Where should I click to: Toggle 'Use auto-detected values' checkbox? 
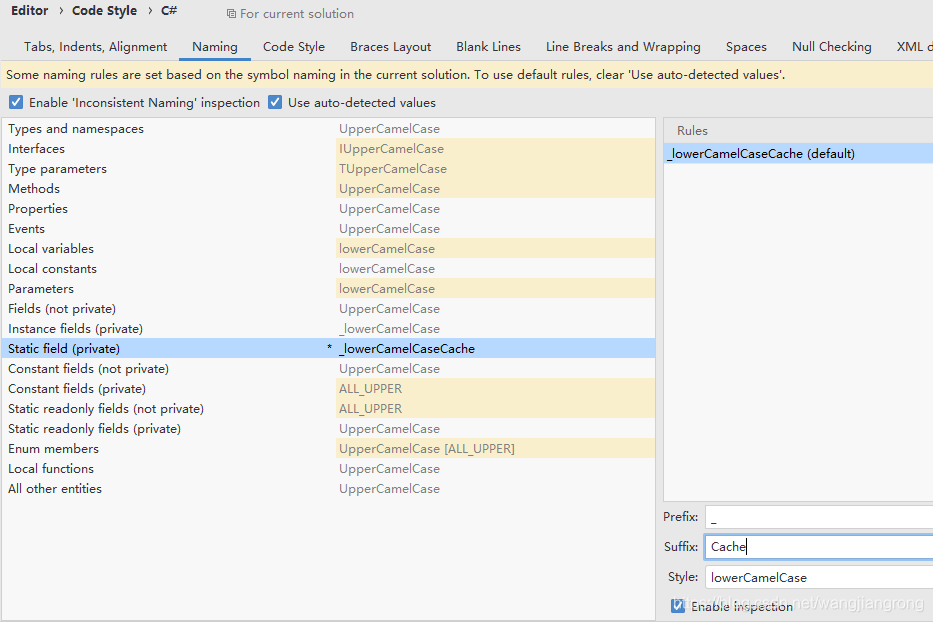point(275,102)
